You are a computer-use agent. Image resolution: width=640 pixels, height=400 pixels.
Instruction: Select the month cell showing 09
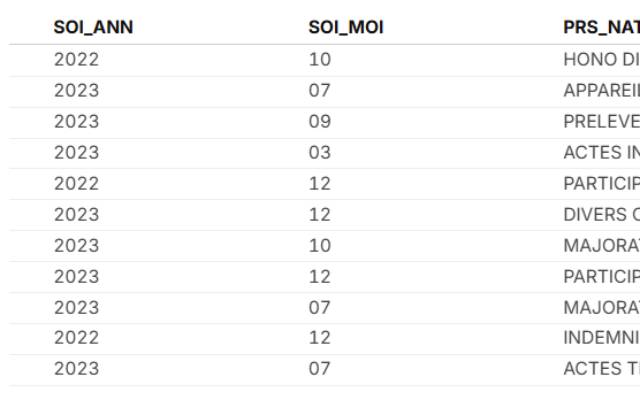pos(320,121)
